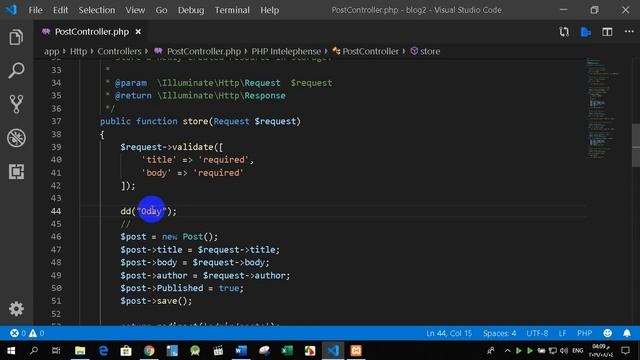Screen dimensions: 640x360
Task: Open the Extensions view
Action: [16, 171]
